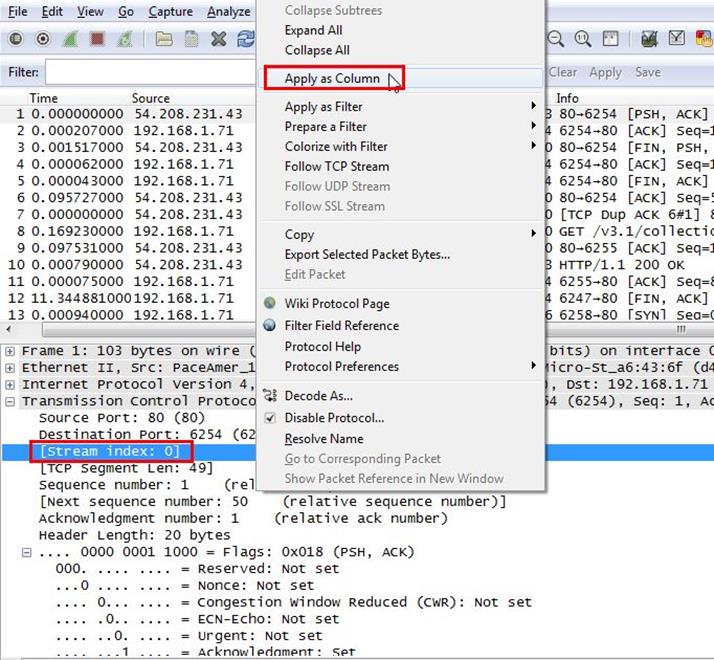The height and width of the screenshot is (660, 714).
Task: Click inside the Filter input field
Action: point(150,73)
